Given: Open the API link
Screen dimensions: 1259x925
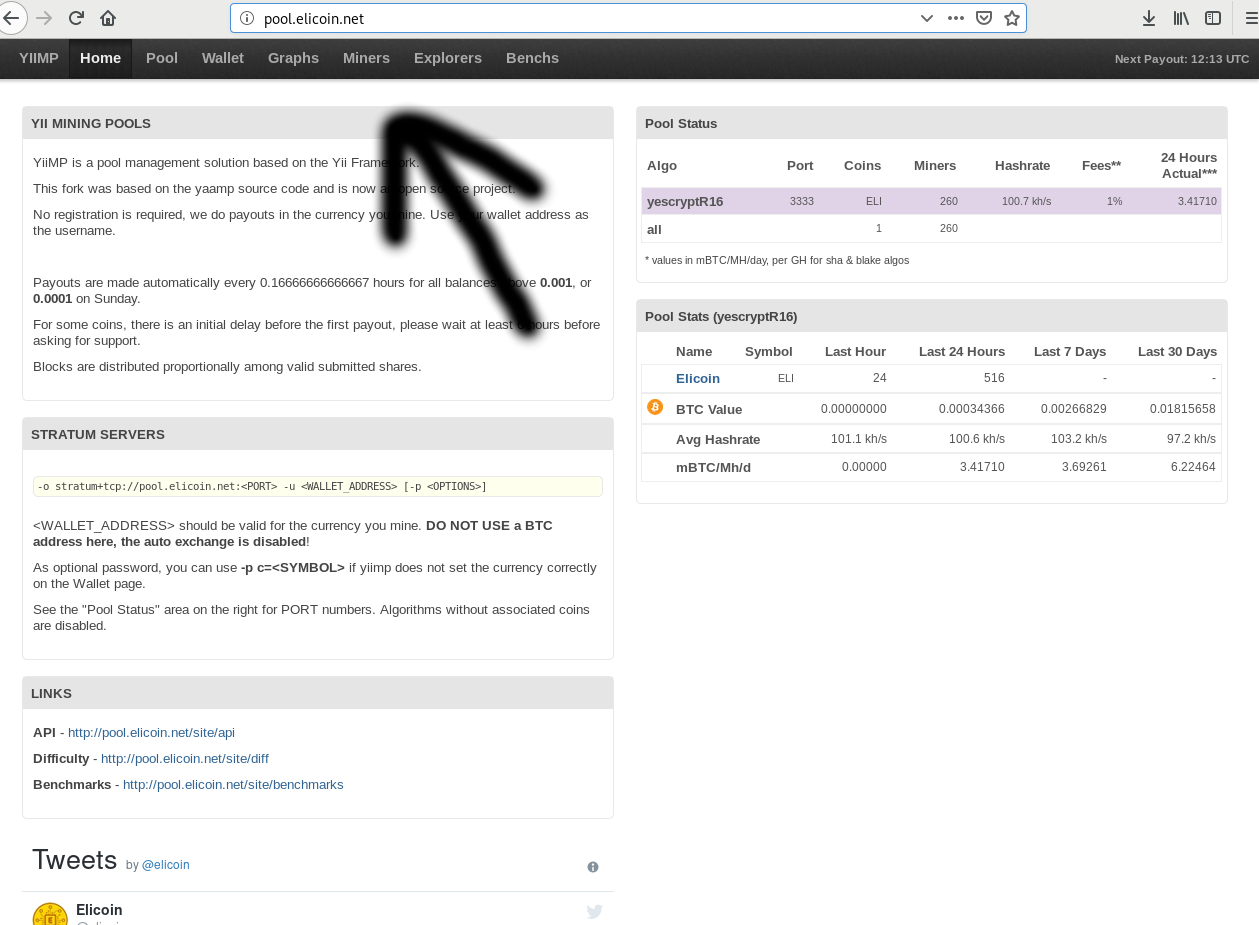Looking at the screenshot, I should click(x=151, y=733).
